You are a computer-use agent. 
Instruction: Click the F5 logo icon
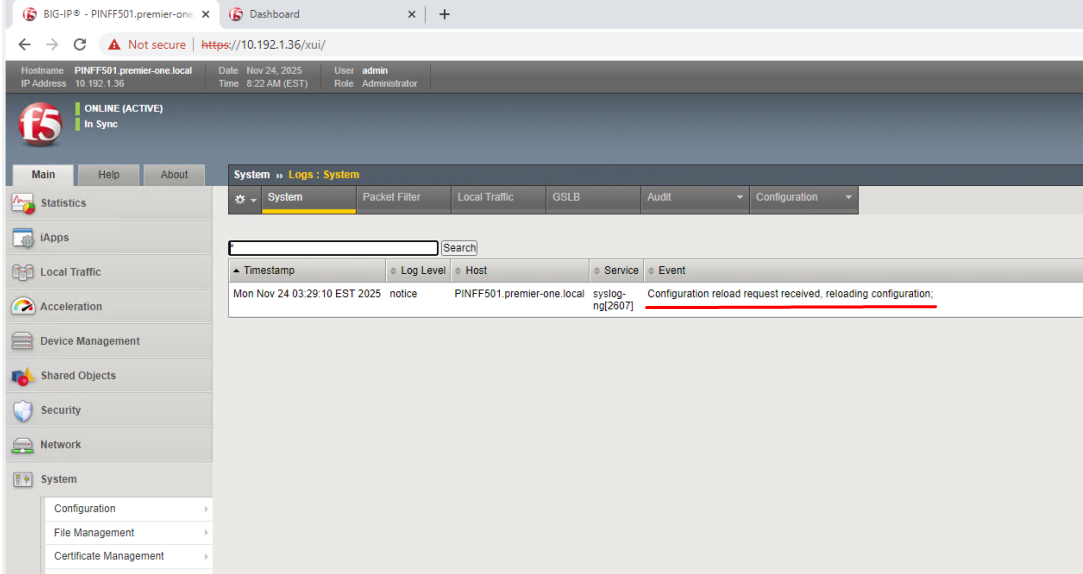(x=40, y=125)
